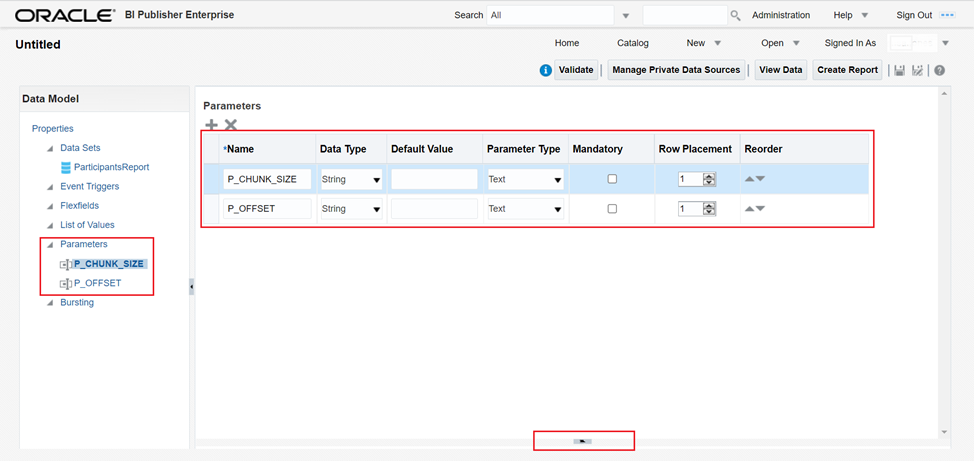Click the blue information icon beside Validate
974x461 pixels.
545,70
